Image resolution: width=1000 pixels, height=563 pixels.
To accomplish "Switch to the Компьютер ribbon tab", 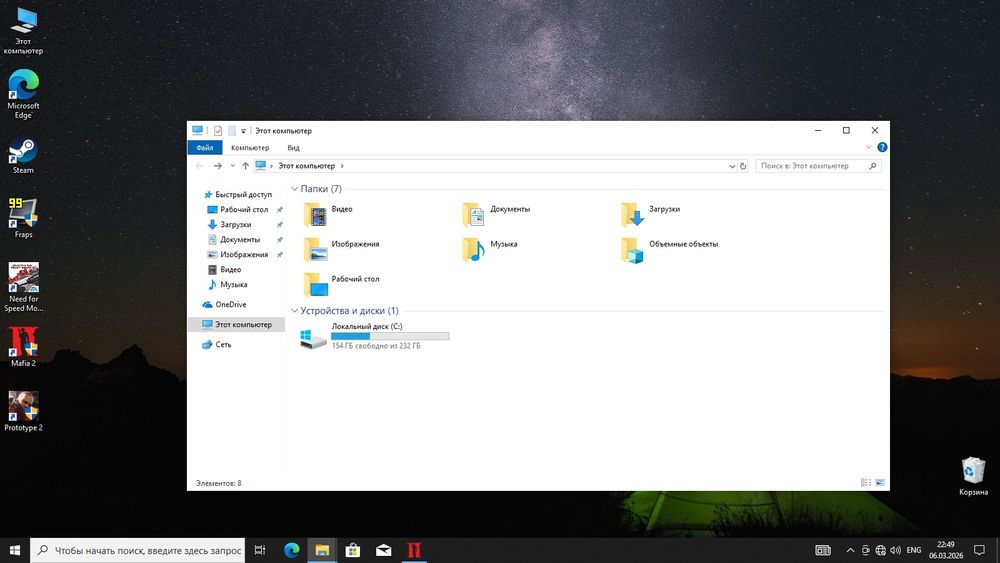I will click(250, 147).
